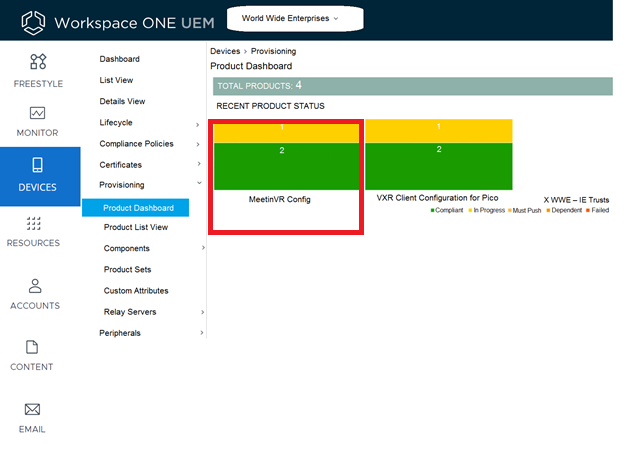Click VXR Client Configuration yellow in-progress segment
This screenshot has height=460, width=629.
point(438,131)
